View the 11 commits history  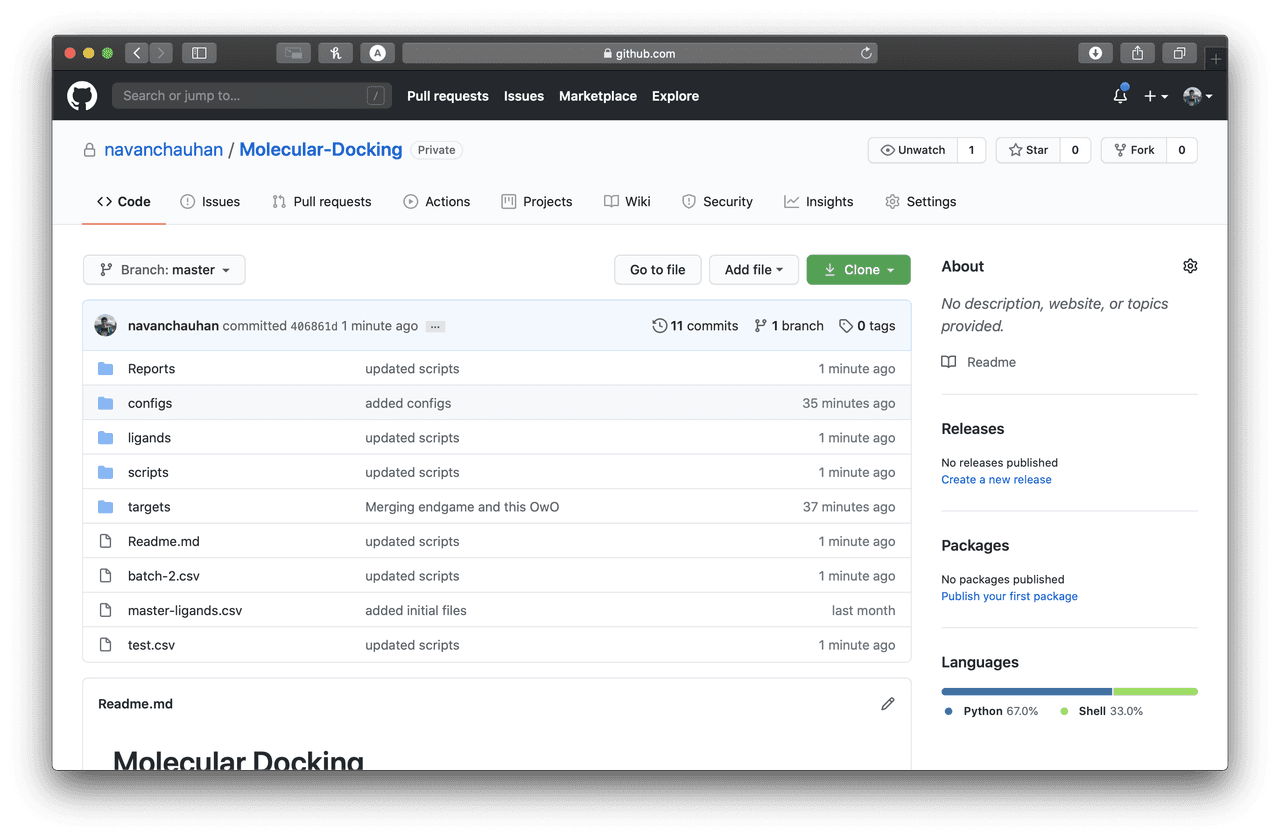click(695, 326)
